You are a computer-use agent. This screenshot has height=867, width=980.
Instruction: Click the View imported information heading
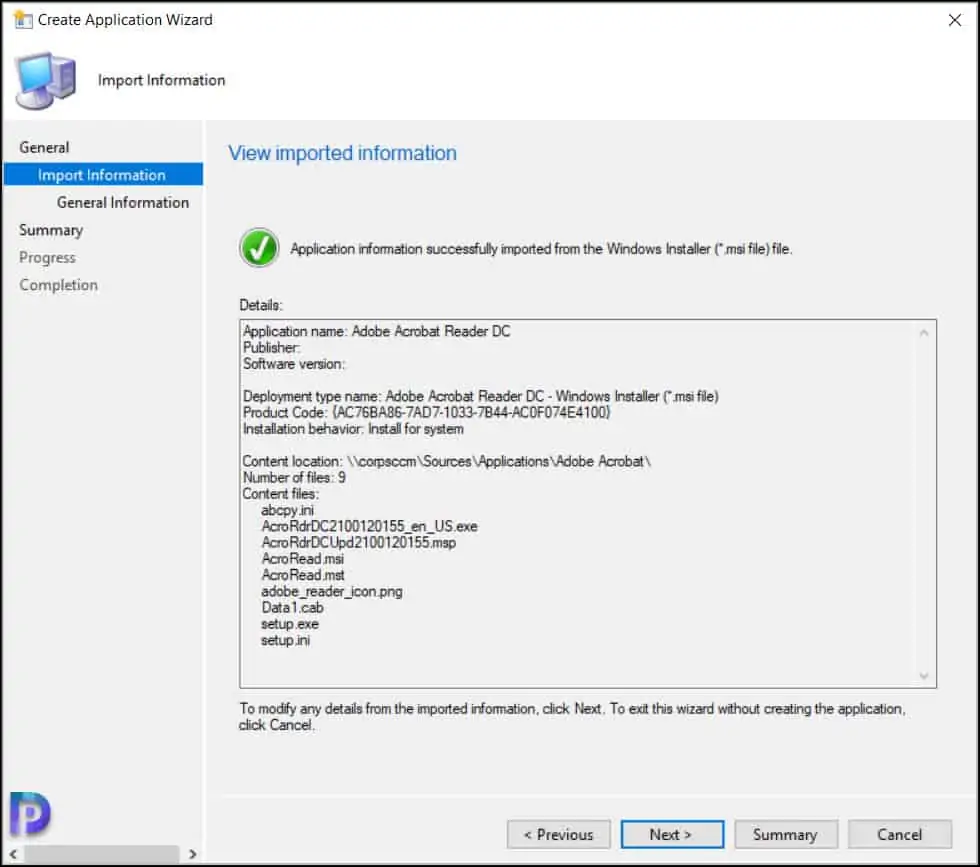(x=342, y=153)
